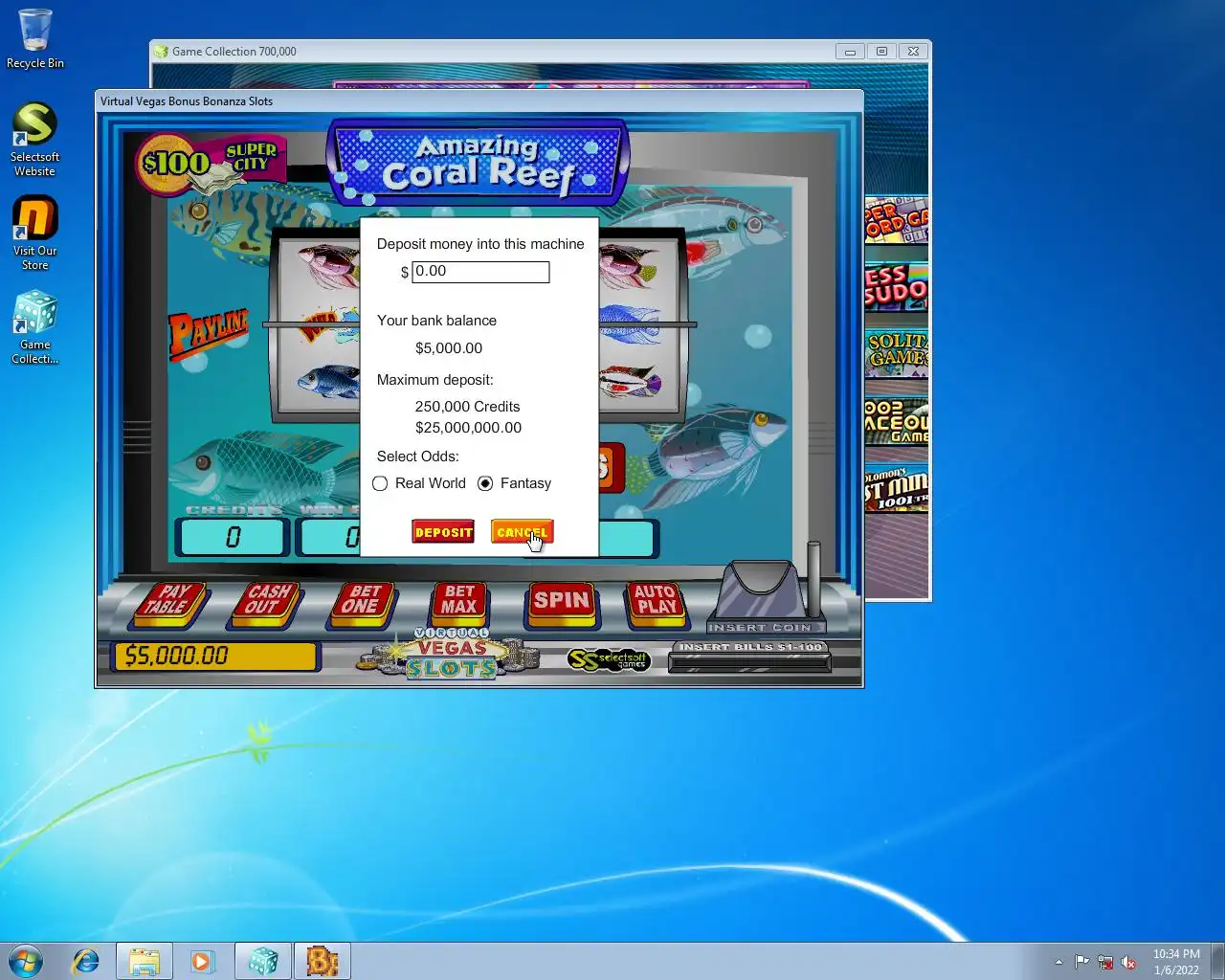The height and width of the screenshot is (980, 1225).
Task: Click the $5,000.00 bank balance display
Action: pyautogui.click(x=215, y=656)
